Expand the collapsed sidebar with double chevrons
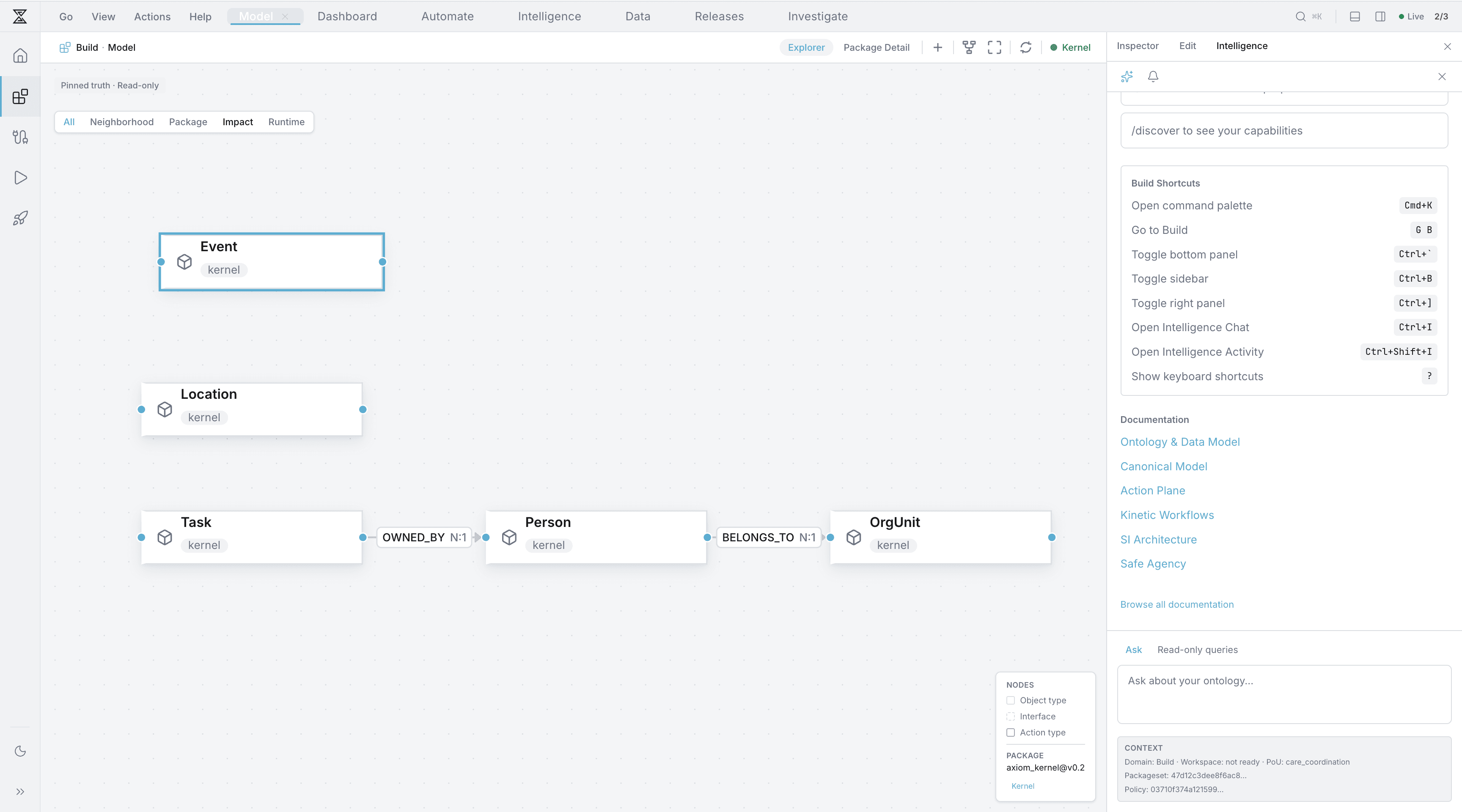 click(x=20, y=792)
